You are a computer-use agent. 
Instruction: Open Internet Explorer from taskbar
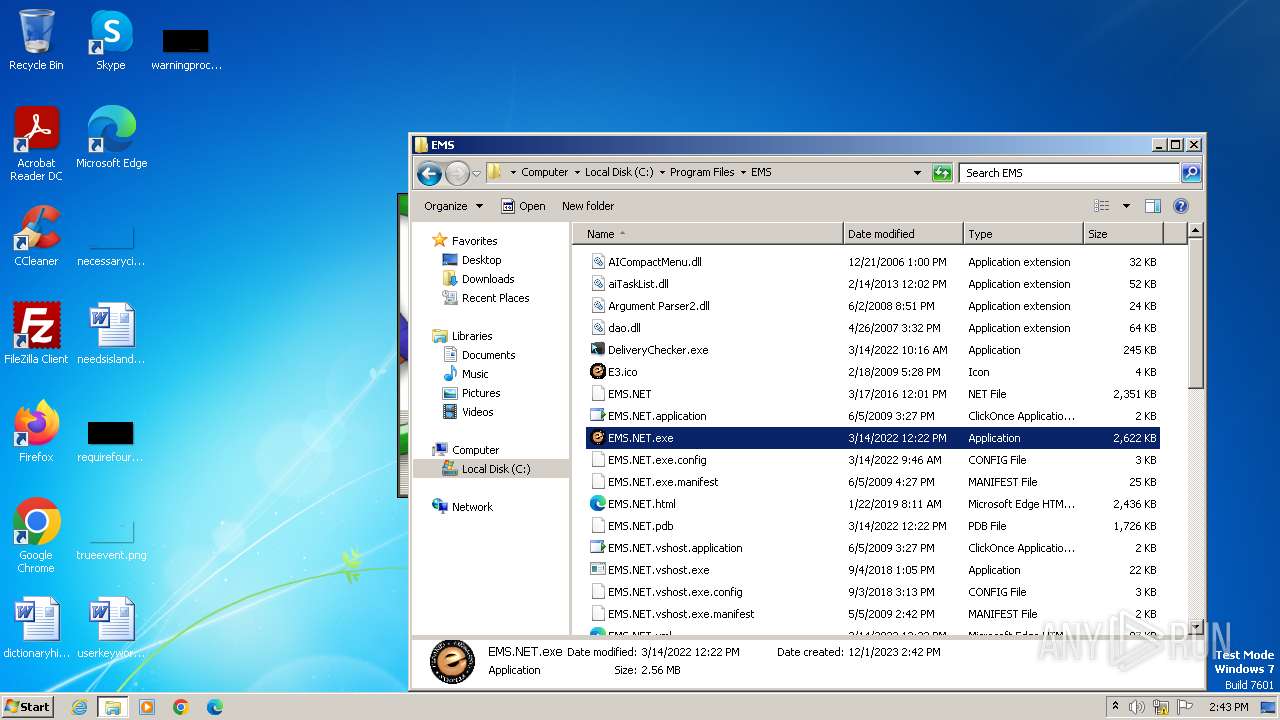point(79,707)
